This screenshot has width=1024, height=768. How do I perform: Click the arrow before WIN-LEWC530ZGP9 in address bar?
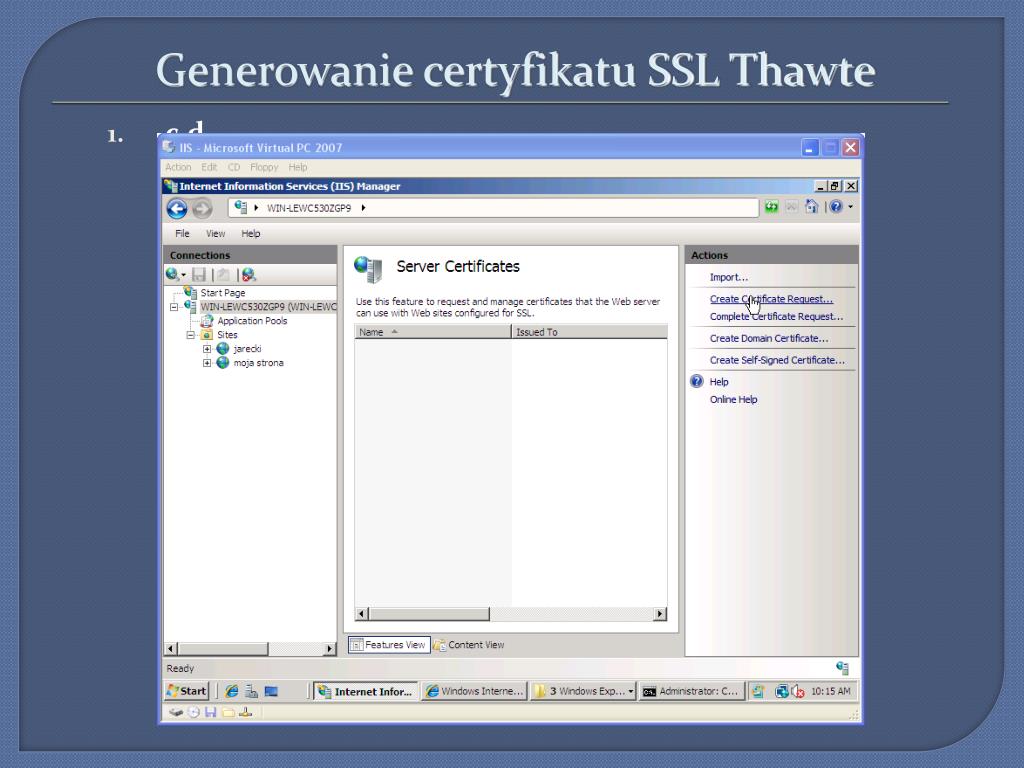click(256, 208)
